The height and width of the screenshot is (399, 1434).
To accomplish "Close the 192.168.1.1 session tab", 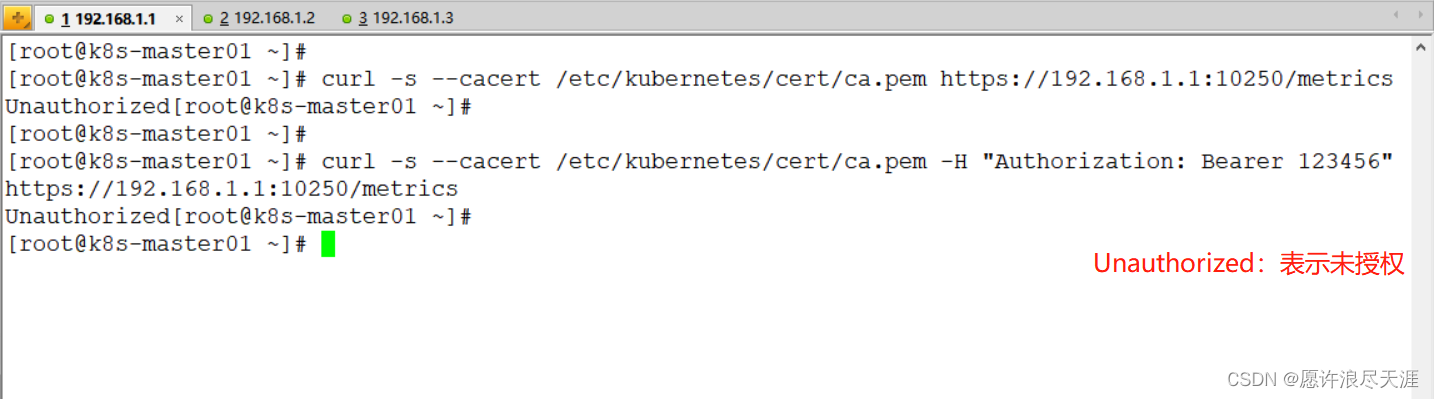I will (x=179, y=19).
